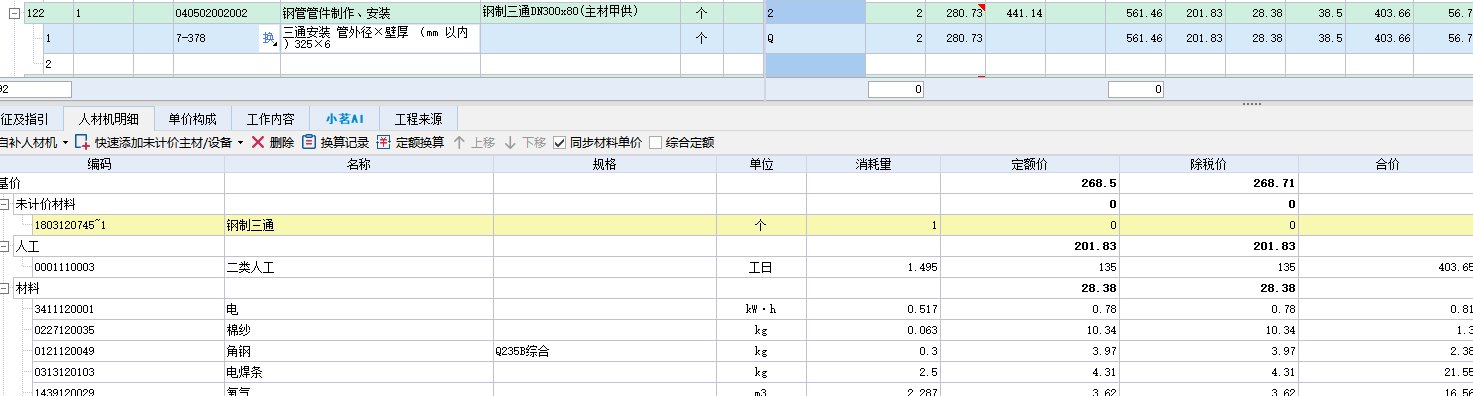This screenshot has width=1473, height=396.
Task: Click the 换 icon in row 7-378
Action: pos(268,38)
